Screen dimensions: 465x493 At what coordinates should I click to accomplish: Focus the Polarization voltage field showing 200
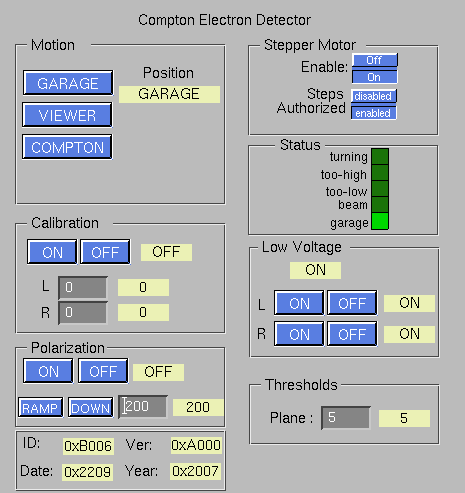143,406
